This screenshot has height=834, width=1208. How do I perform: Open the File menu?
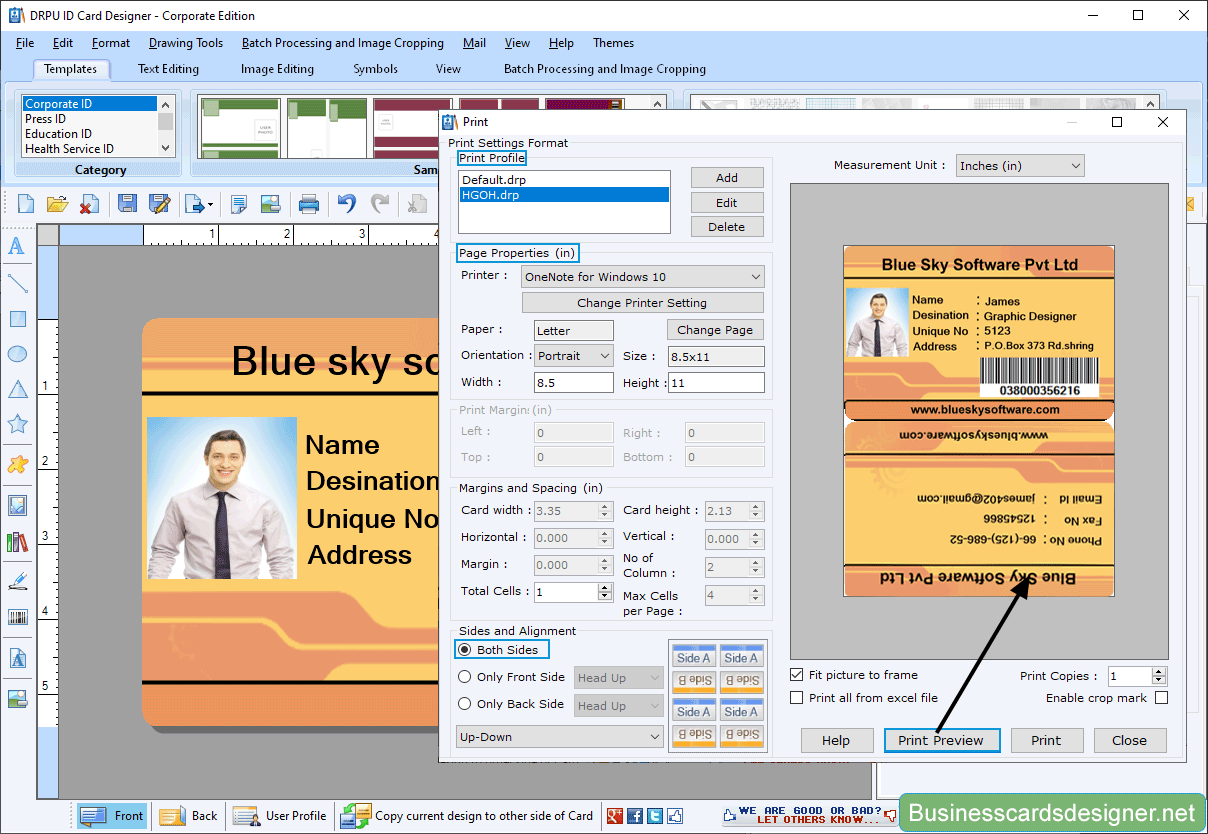click(x=25, y=43)
